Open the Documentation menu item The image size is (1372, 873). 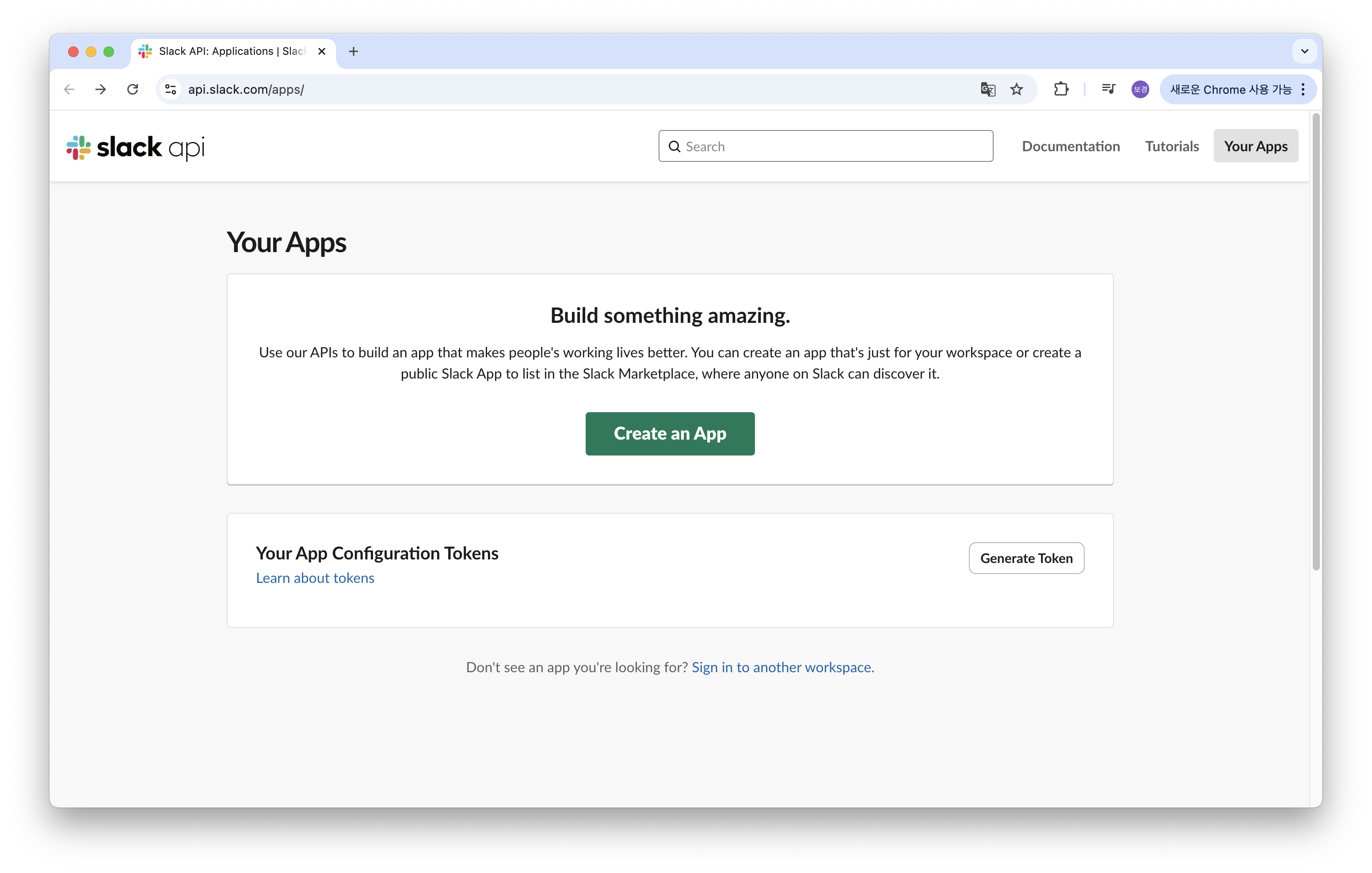point(1071,146)
